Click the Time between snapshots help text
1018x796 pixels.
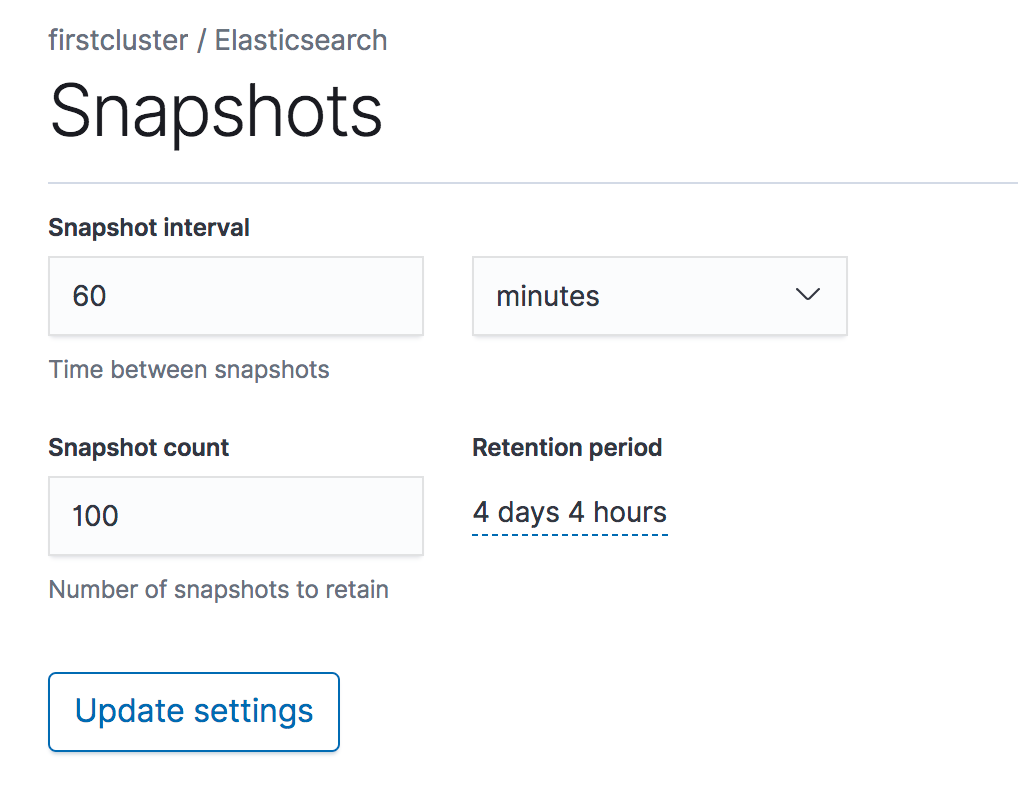189,370
